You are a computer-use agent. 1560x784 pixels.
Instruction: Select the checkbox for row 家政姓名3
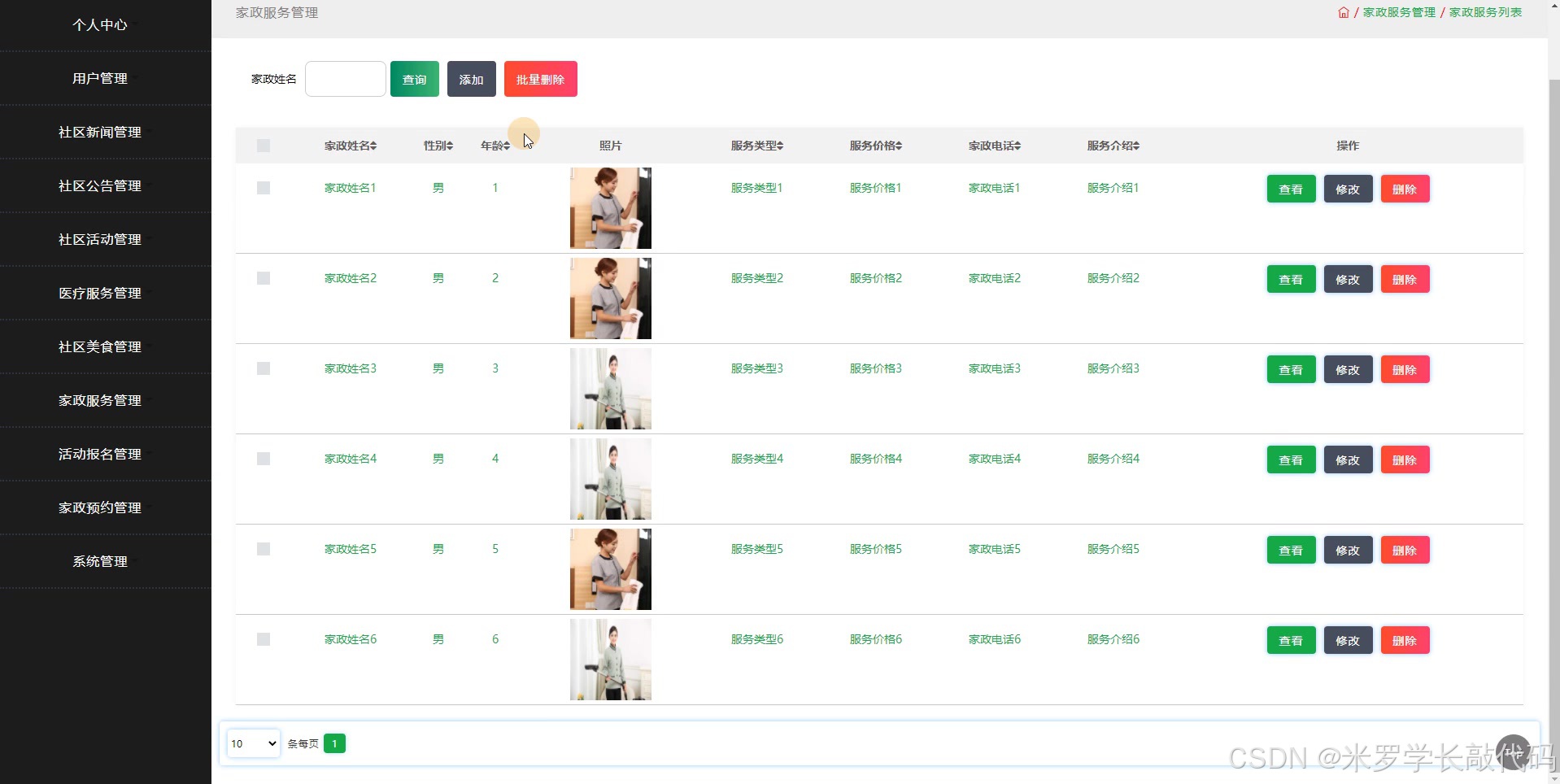[x=264, y=368]
